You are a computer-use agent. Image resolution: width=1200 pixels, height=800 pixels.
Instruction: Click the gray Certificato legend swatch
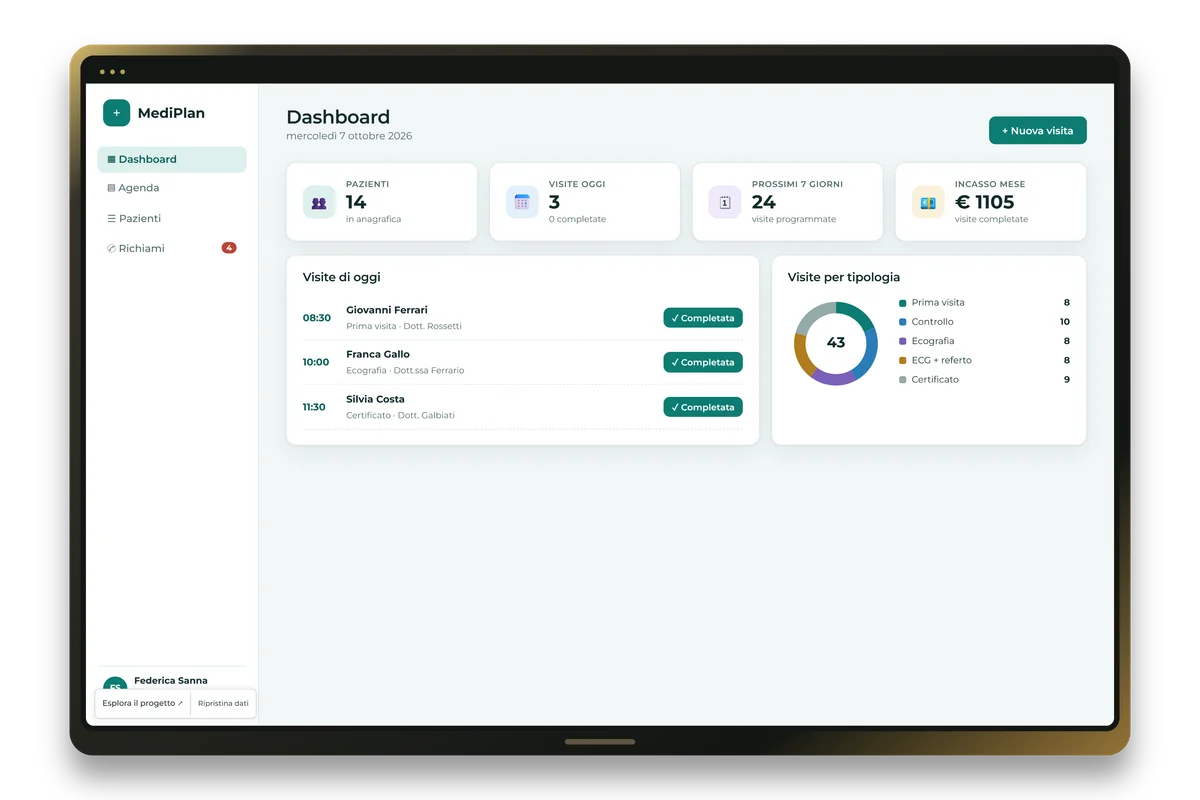pos(903,380)
